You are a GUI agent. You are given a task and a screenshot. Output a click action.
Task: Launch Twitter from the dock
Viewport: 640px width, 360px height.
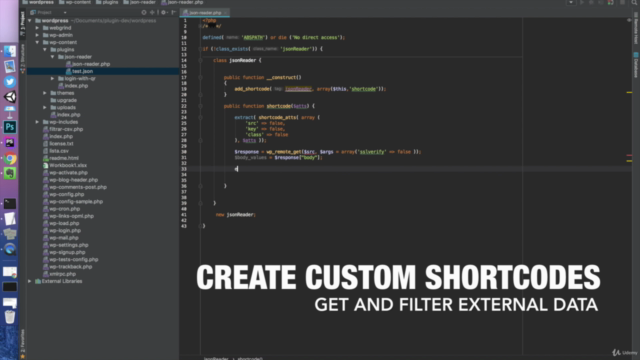(10, 81)
